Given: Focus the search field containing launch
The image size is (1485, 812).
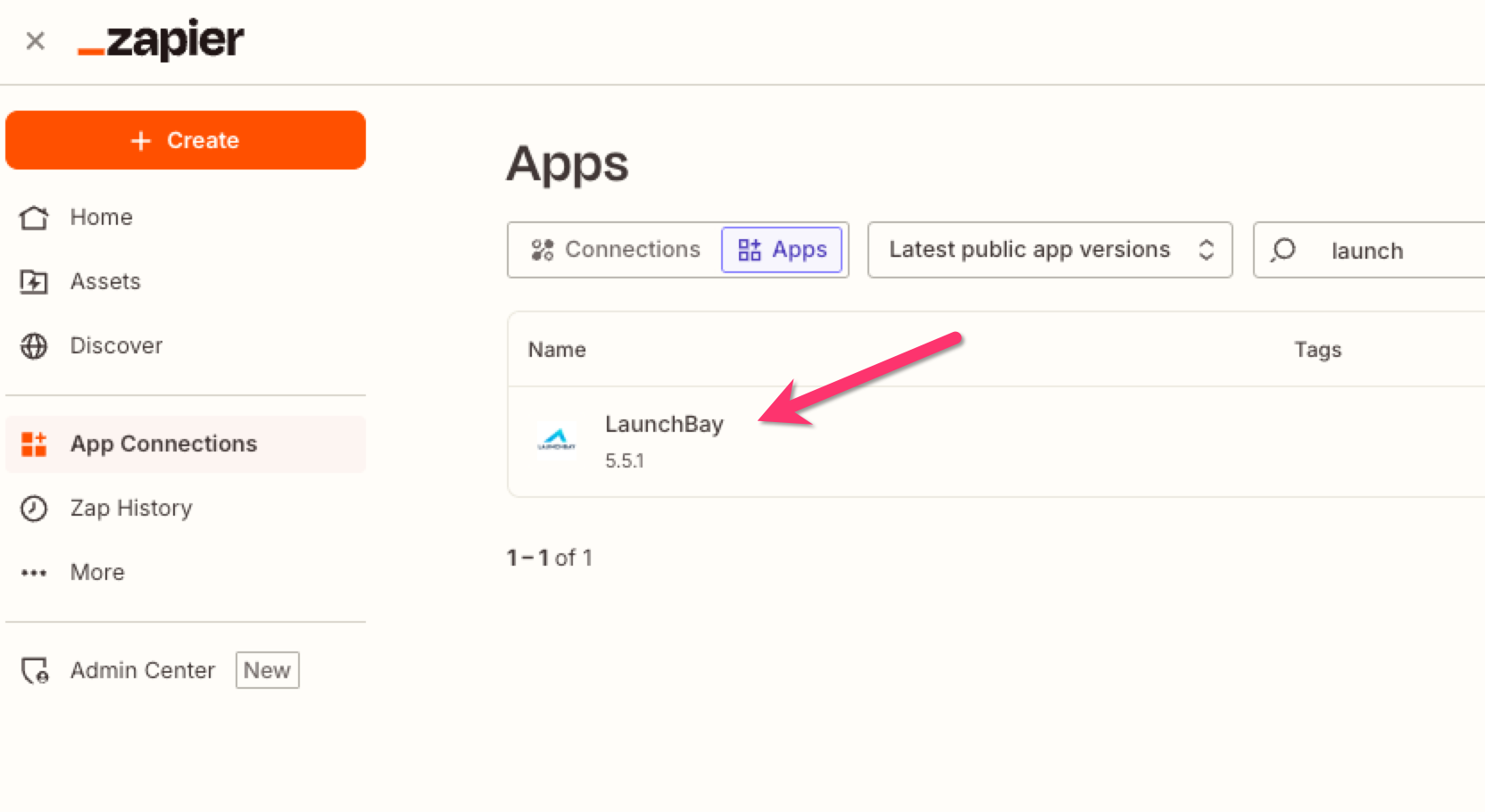Looking at the screenshot, I should pos(1369,250).
